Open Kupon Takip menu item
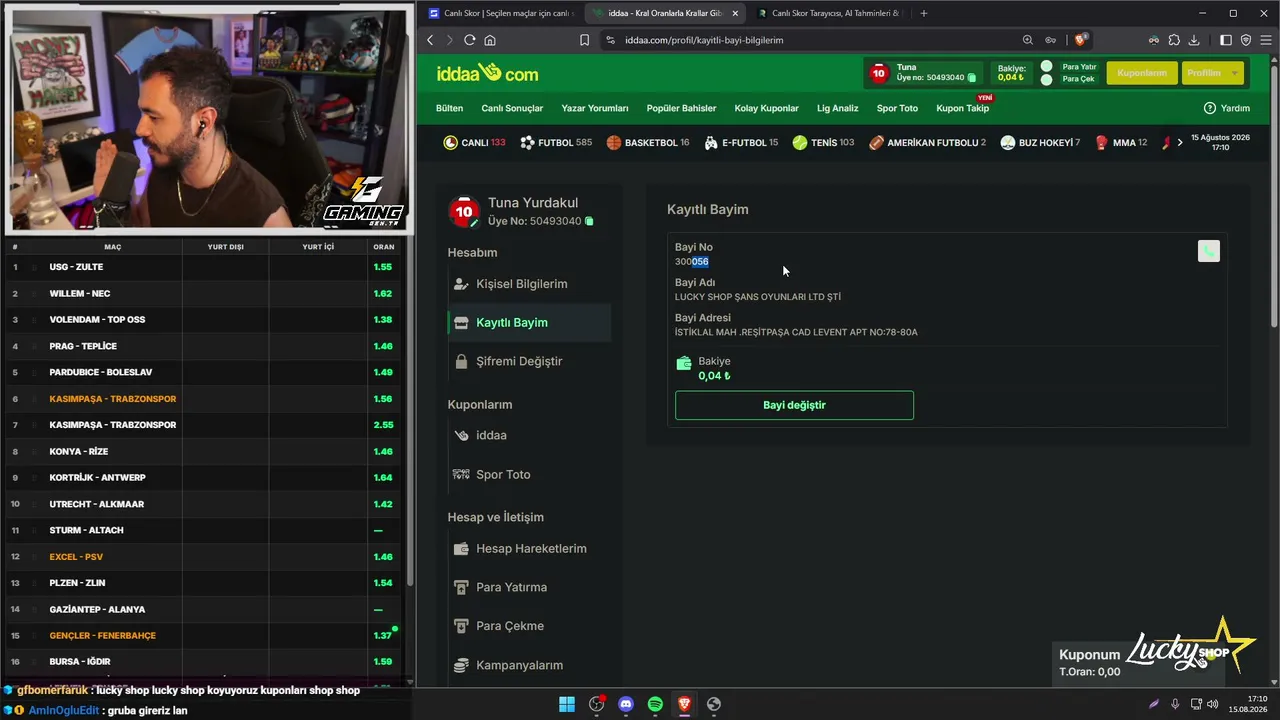This screenshot has width=1280, height=720. 962,108
